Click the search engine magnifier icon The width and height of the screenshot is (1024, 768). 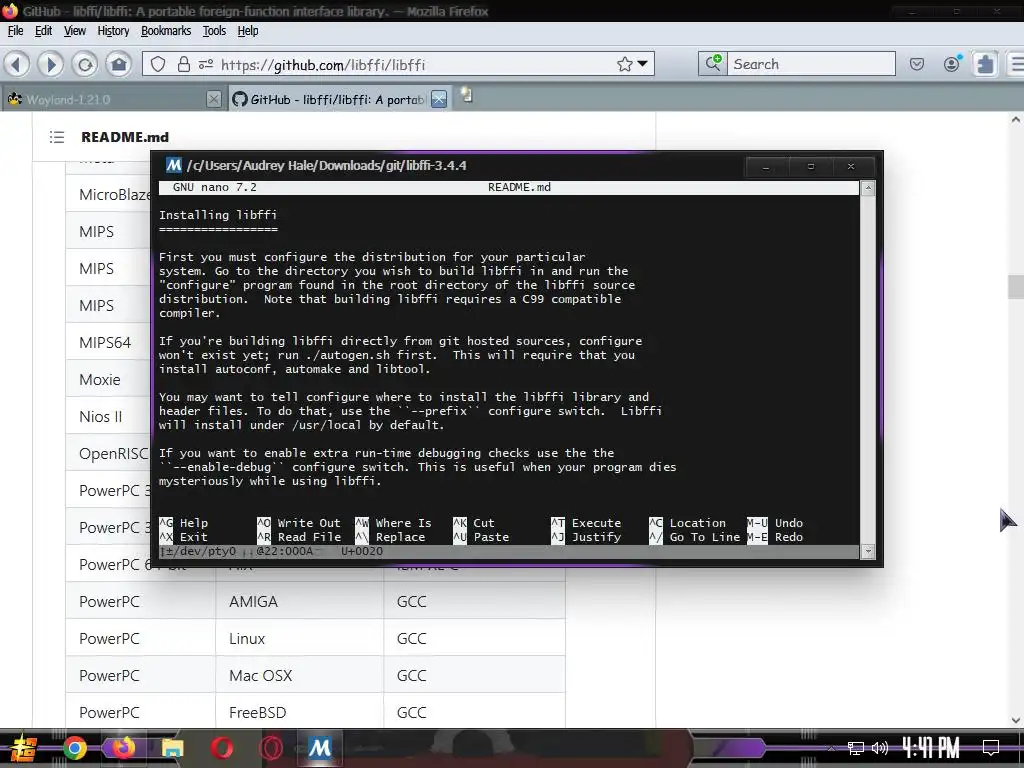(x=712, y=63)
